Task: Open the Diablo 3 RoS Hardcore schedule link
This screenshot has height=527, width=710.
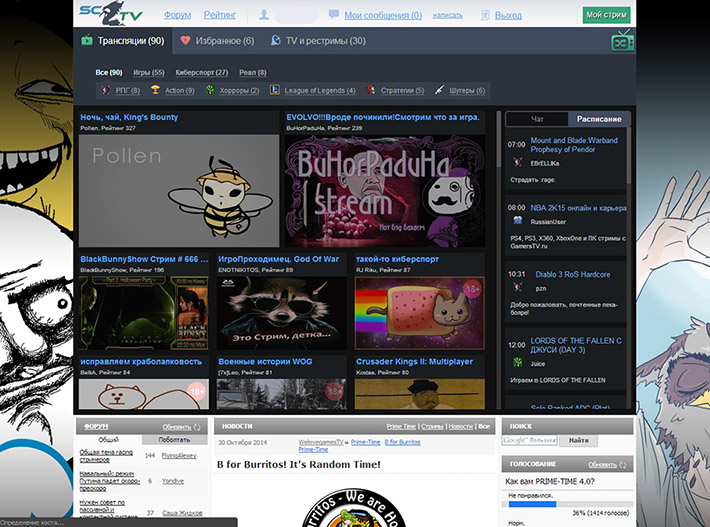Action: click(x=570, y=273)
